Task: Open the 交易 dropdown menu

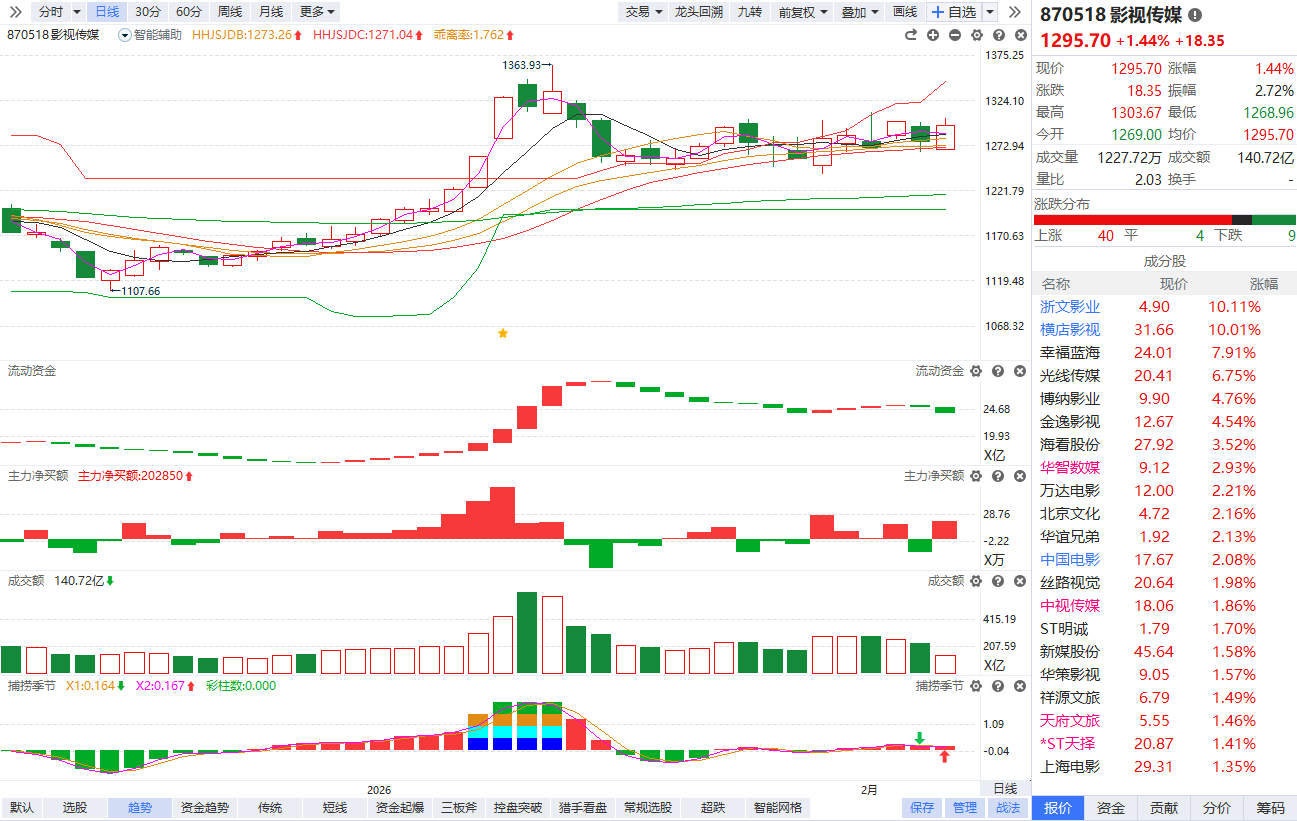Action: (642, 12)
